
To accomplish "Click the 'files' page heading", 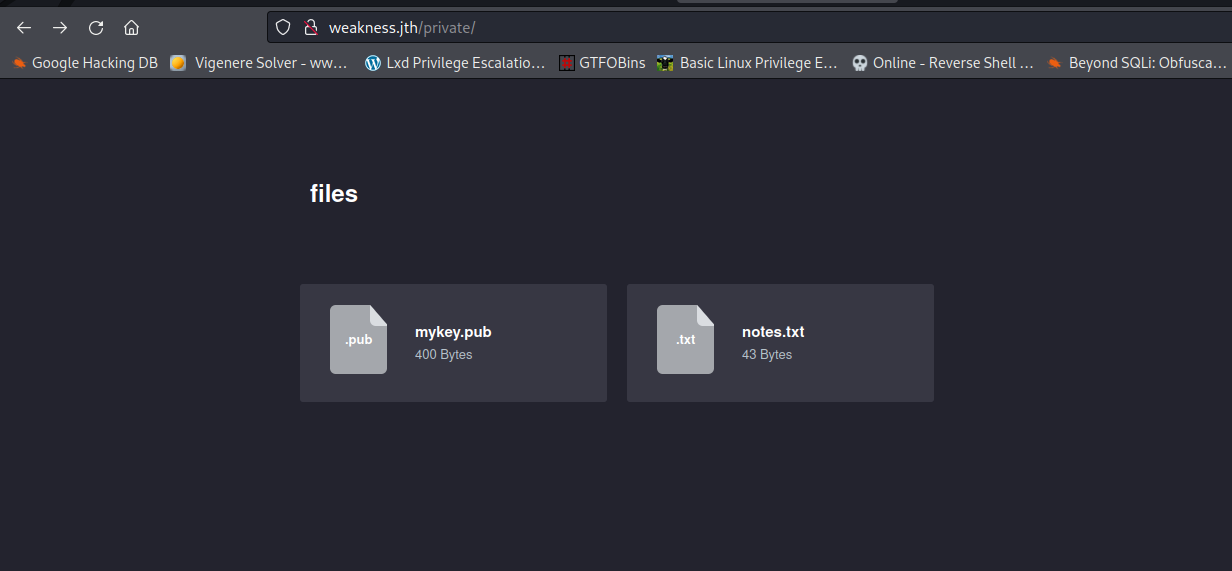I will click(x=334, y=194).
